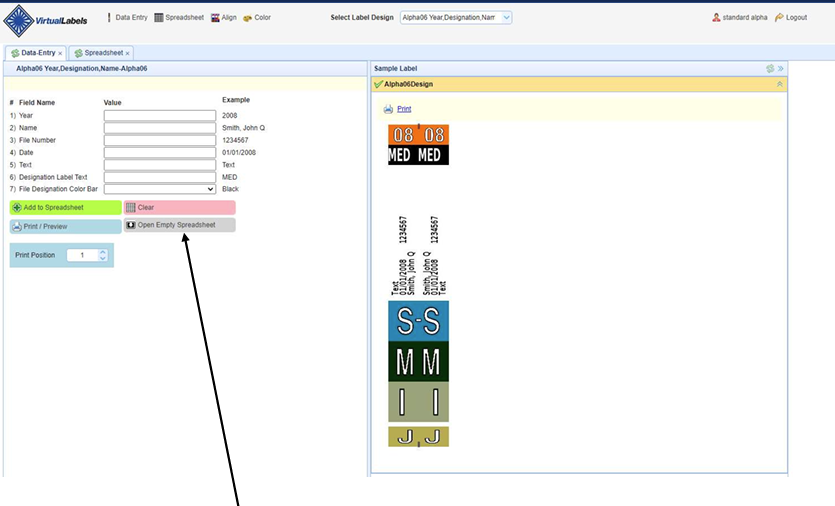Open Spreadsheet from top toolbar

click(179, 18)
